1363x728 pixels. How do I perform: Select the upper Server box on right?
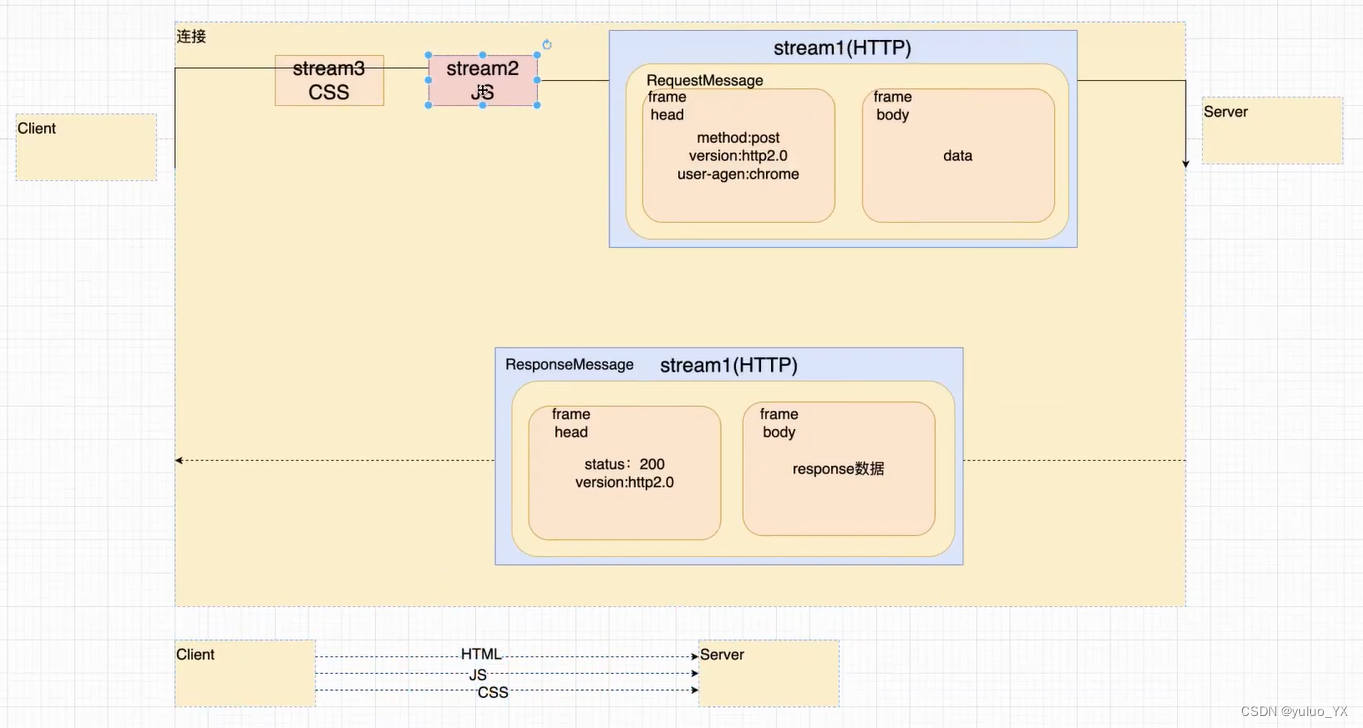click(x=1272, y=130)
